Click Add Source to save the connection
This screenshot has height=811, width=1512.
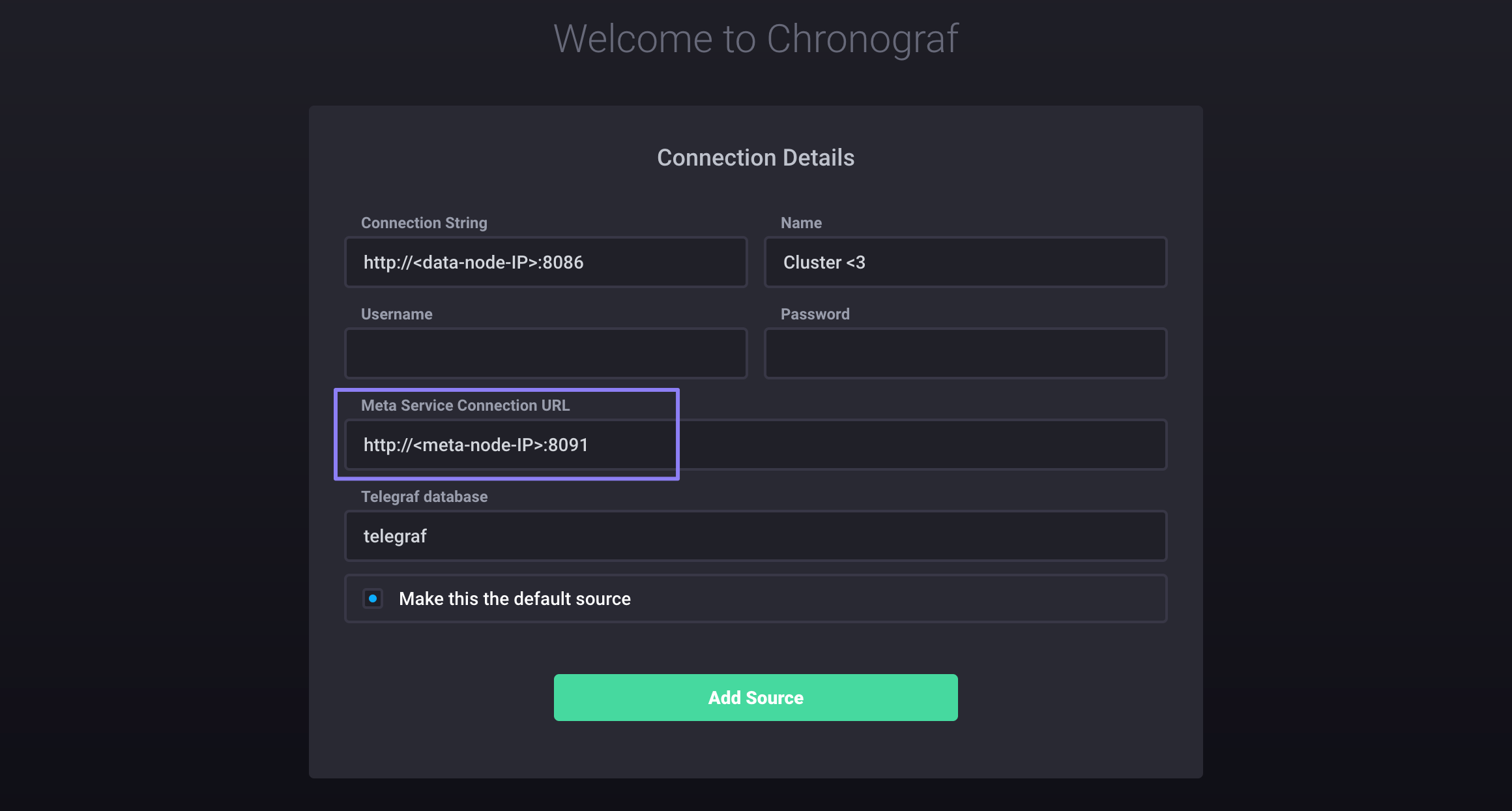pyautogui.click(x=755, y=697)
